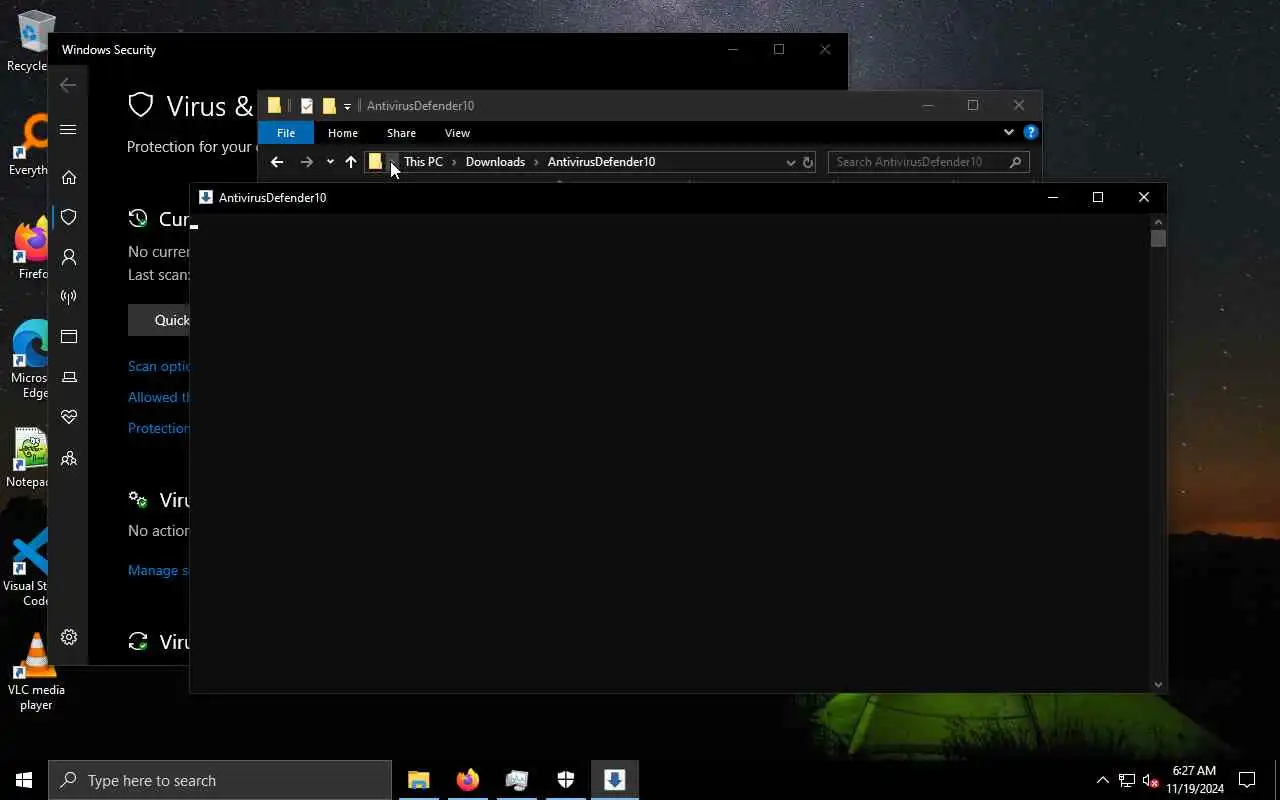Click Downloads in the Explorer breadcrumb
Screen dimensions: 1280x800
tap(495, 162)
